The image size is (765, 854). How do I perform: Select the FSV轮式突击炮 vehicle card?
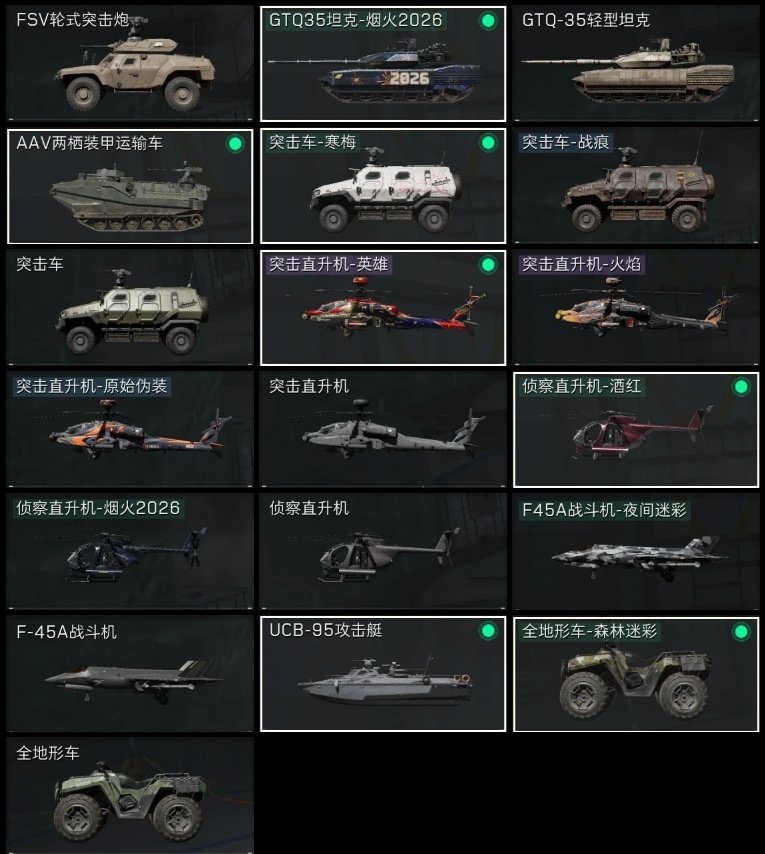tap(130, 64)
